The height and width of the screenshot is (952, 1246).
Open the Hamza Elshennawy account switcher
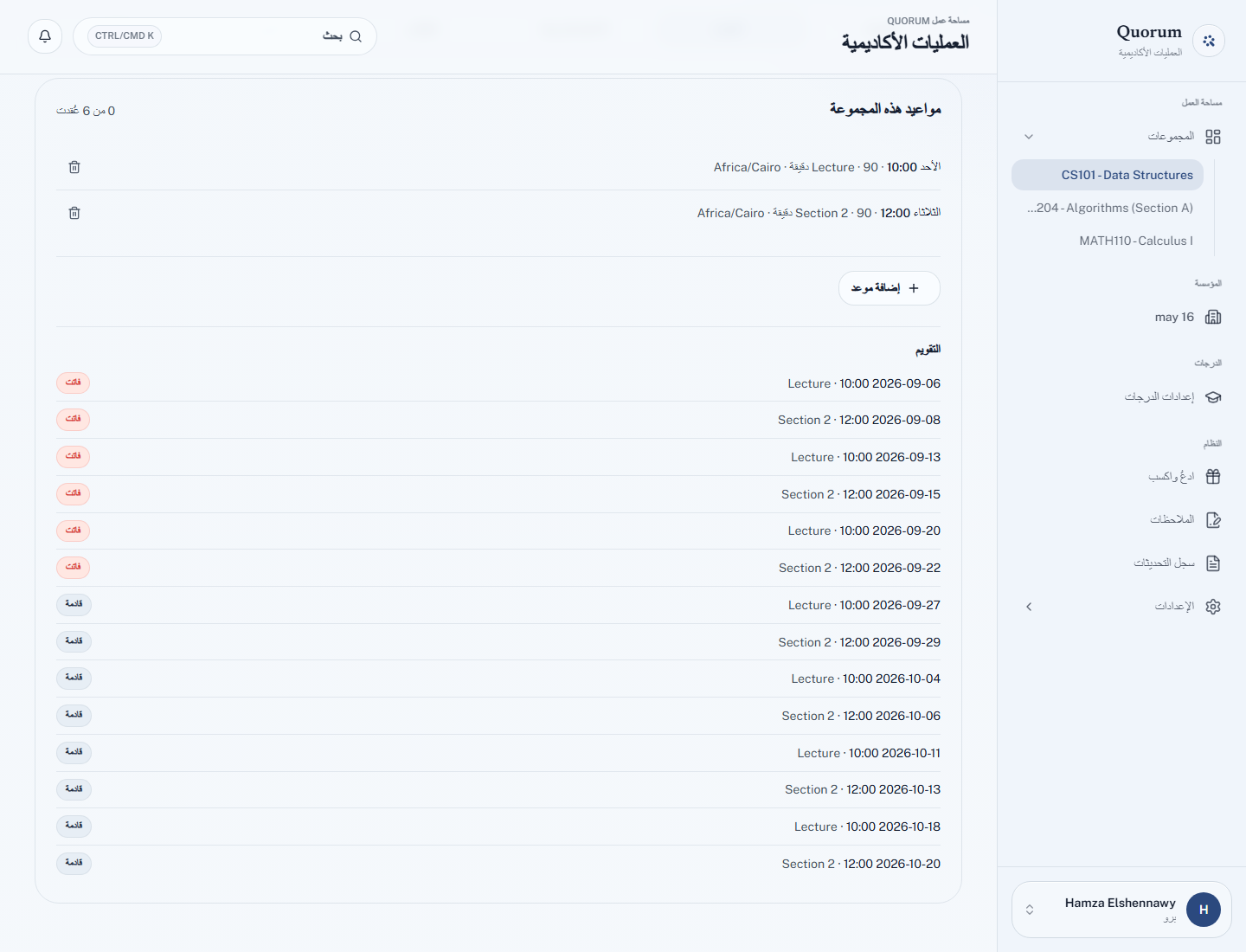[x=1121, y=910]
